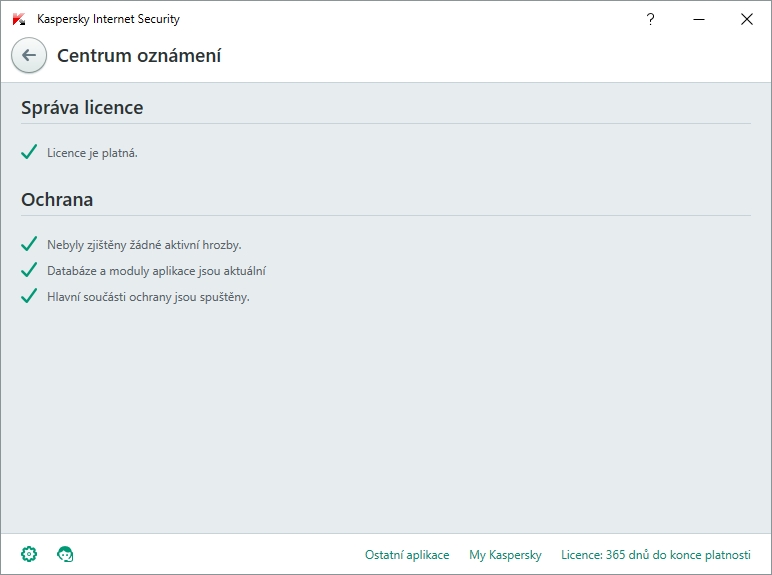The image size is (772, 575).
Task: Open the support agent icon
Action: [x=66, y=554]
